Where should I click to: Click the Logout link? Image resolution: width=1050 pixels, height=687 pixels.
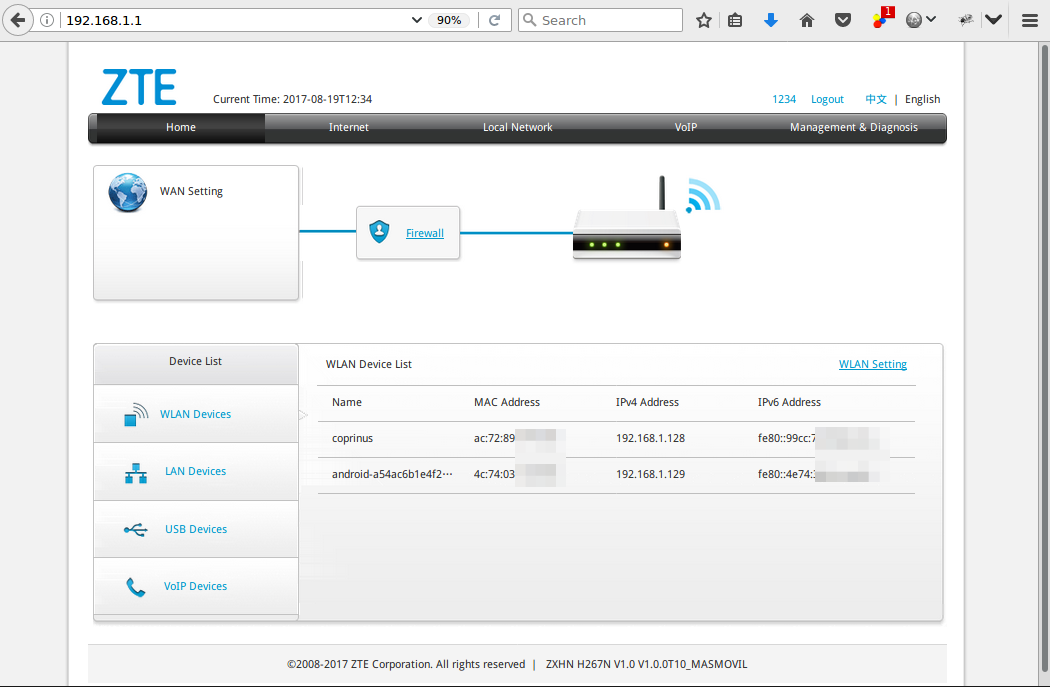pyautogui.click(x=827, y=100)
